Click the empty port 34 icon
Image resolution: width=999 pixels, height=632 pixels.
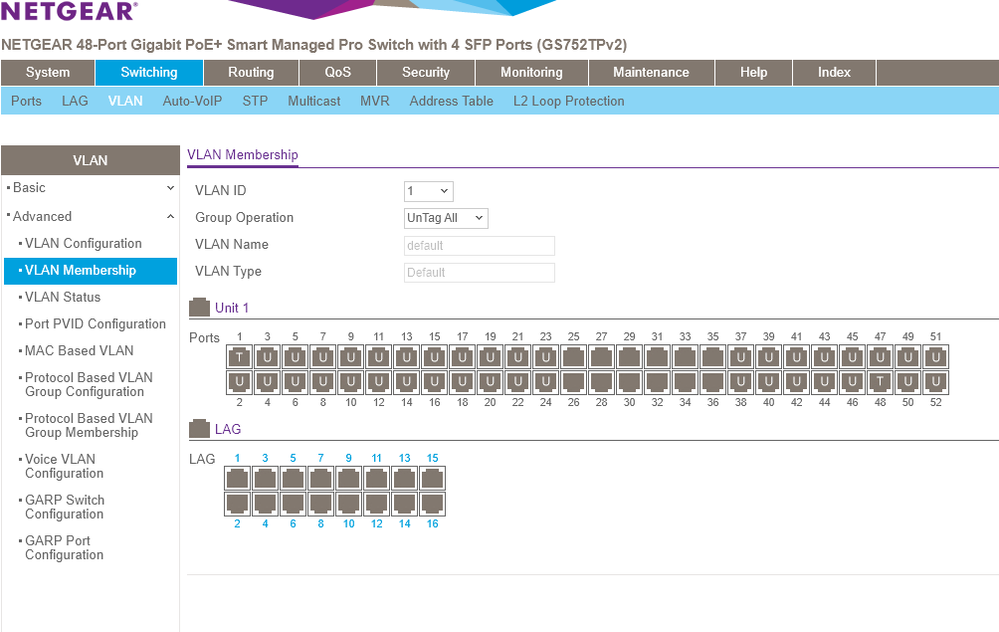click(x=685, y=382)
